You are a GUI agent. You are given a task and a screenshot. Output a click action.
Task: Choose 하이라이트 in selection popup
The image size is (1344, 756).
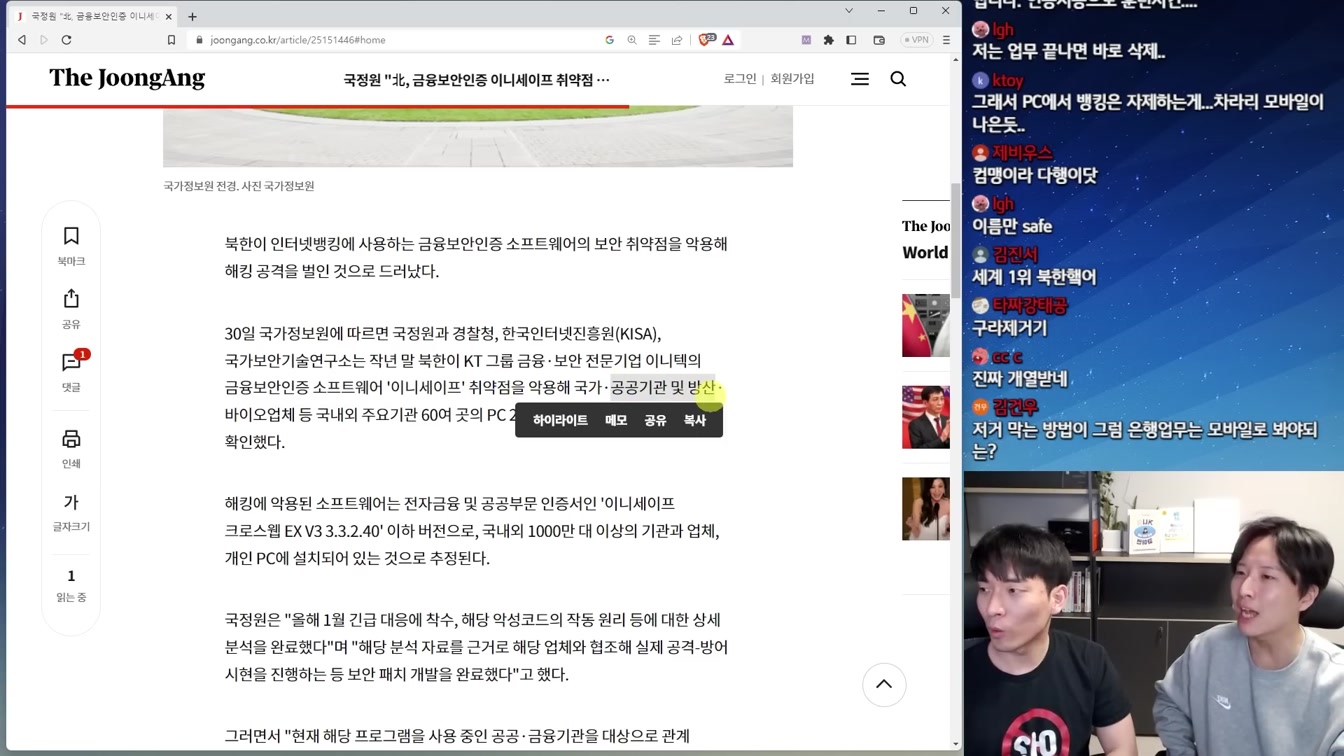560,421
